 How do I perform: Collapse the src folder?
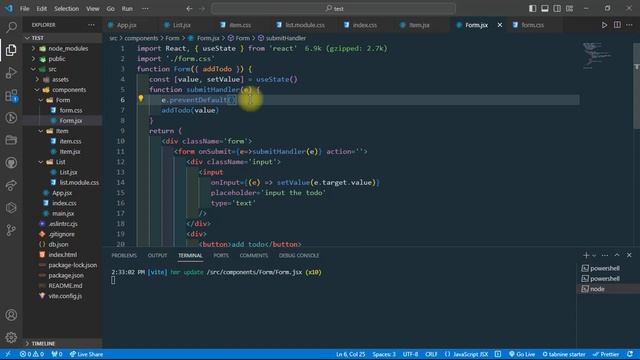[33, 69]
